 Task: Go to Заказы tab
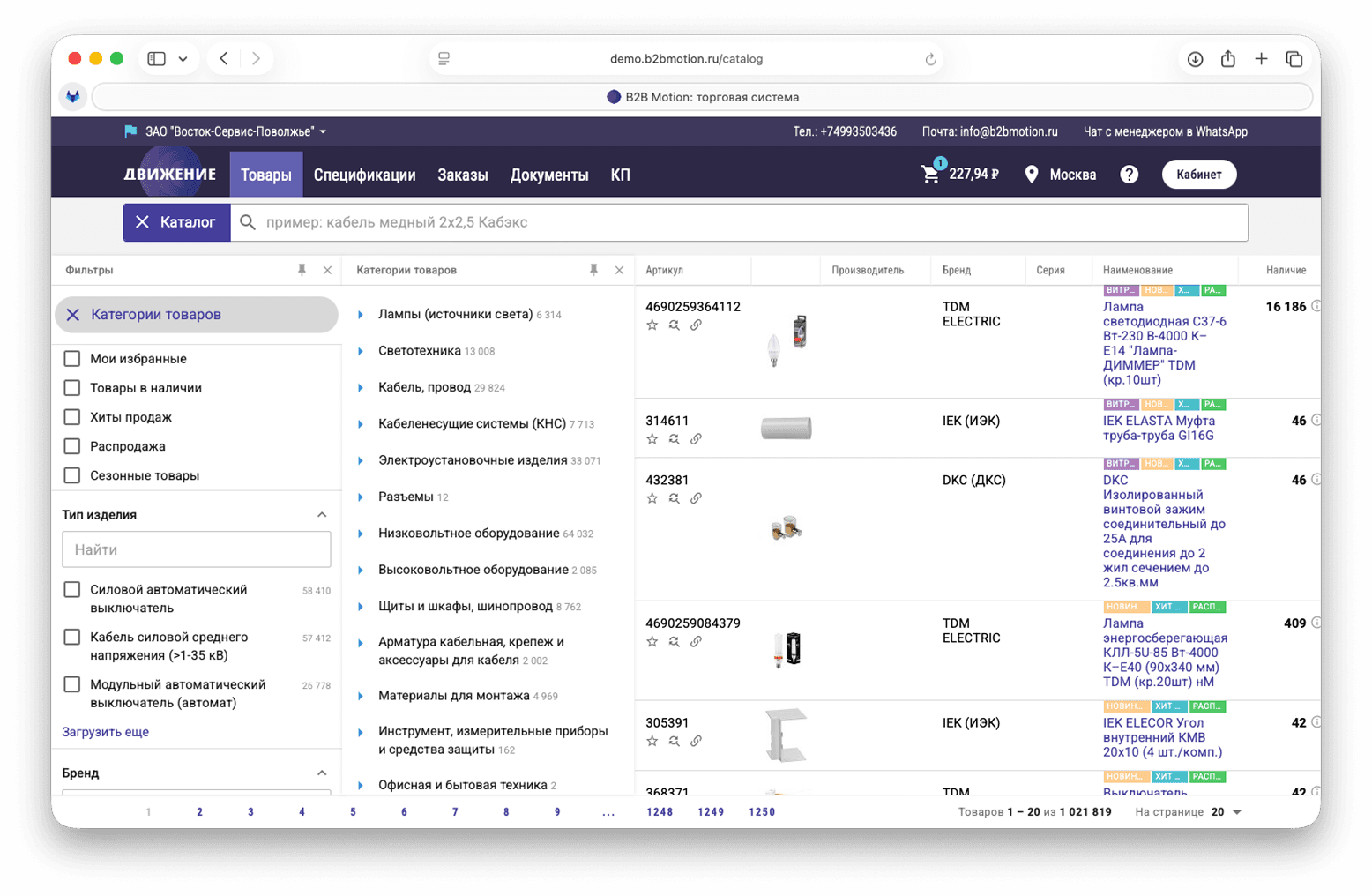coord(463,175)
